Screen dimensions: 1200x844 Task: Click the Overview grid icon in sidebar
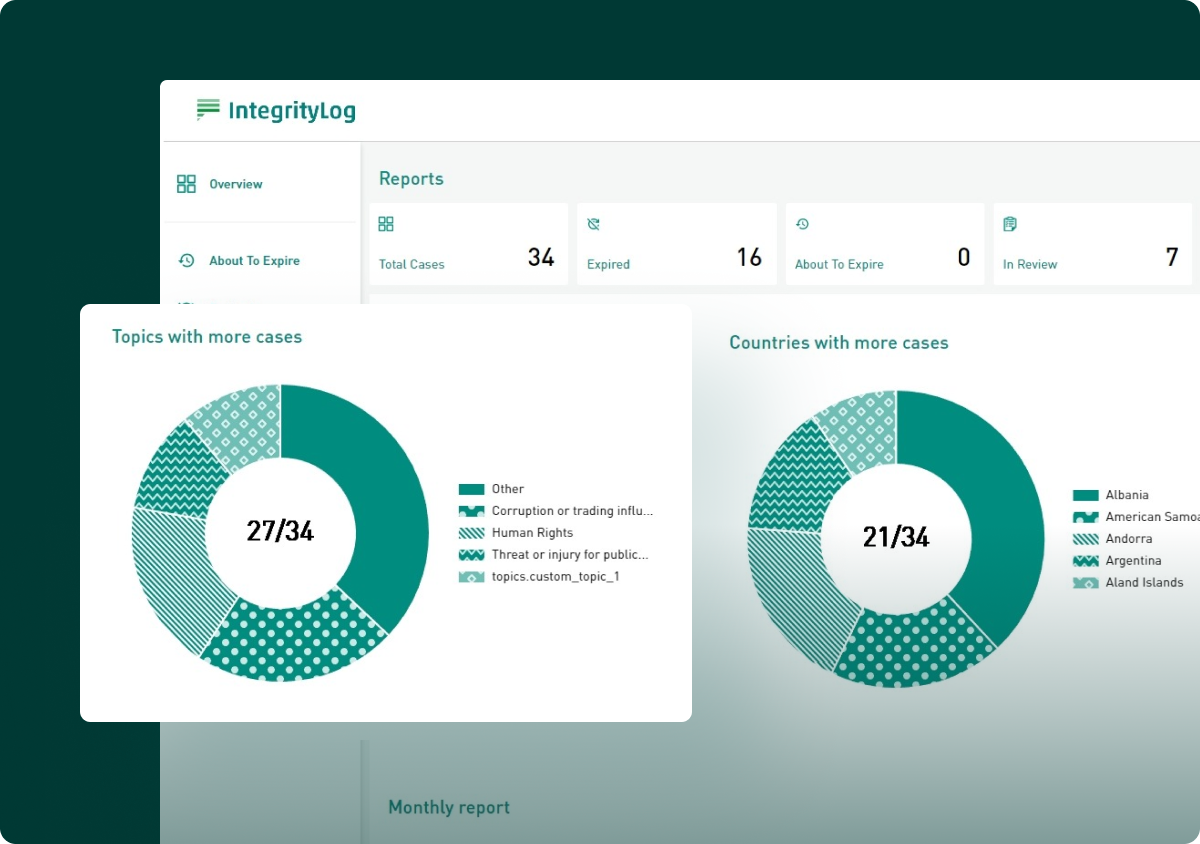tap(186, 183)
